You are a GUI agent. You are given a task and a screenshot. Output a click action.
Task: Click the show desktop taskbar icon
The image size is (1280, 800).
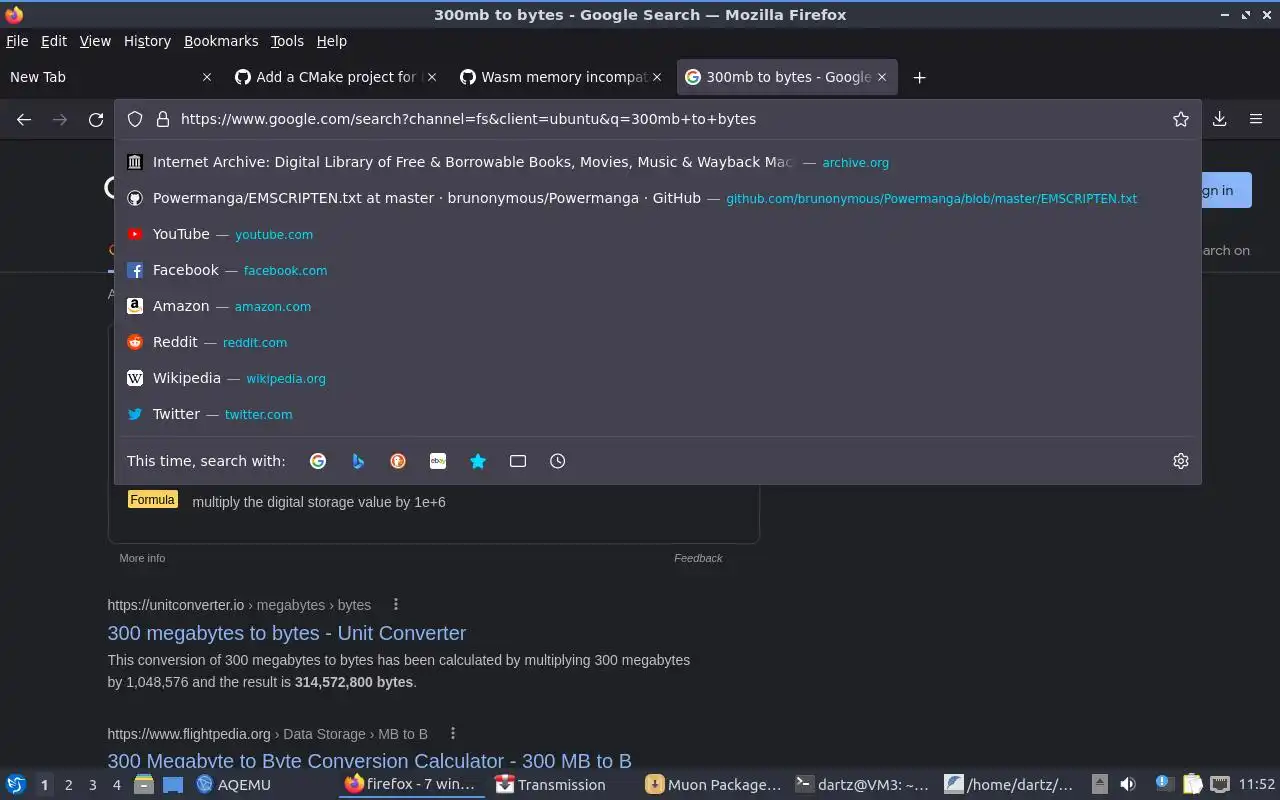tap(172, 785)
